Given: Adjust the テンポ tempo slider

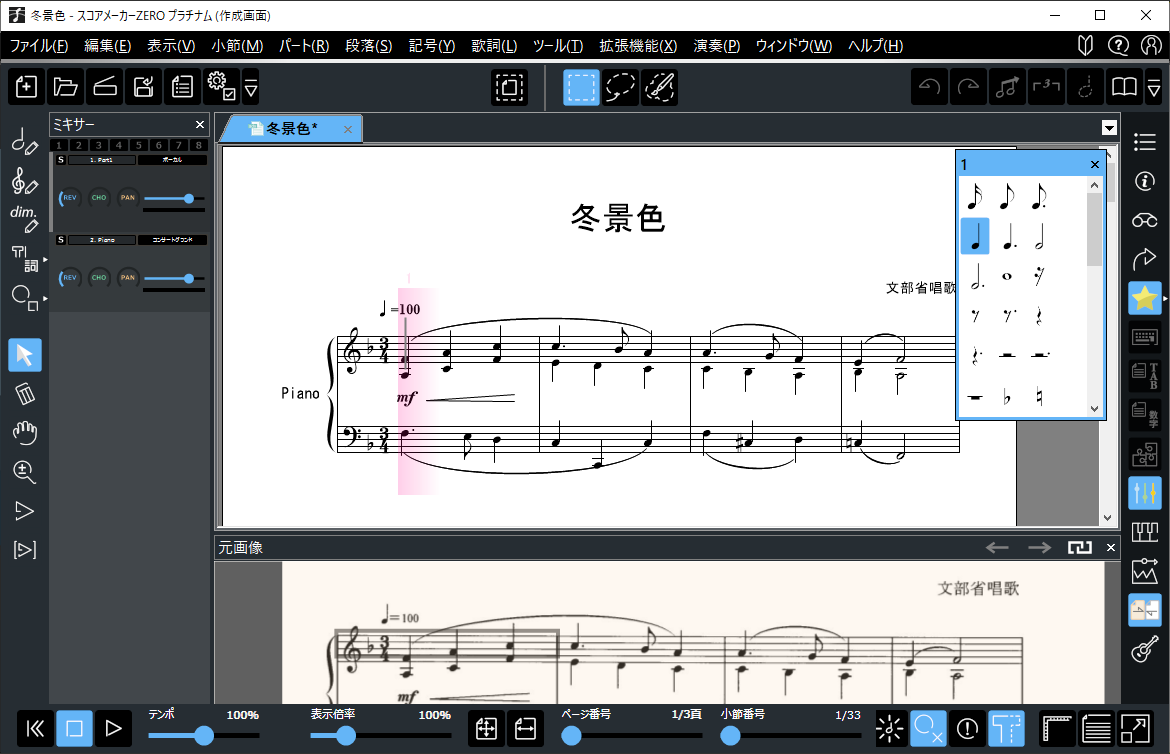Looking at the screenshot, I should point(204,736).
